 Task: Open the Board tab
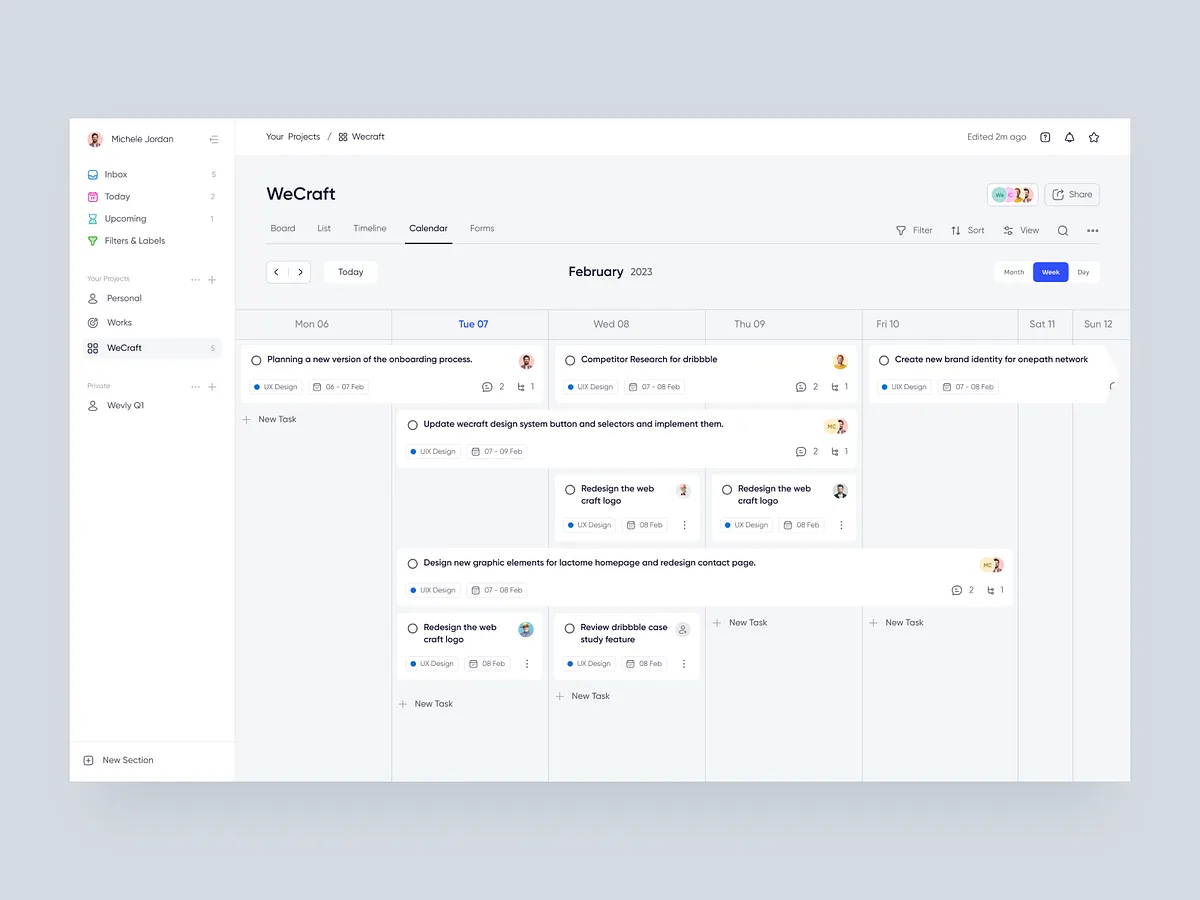tap(282, 228)
